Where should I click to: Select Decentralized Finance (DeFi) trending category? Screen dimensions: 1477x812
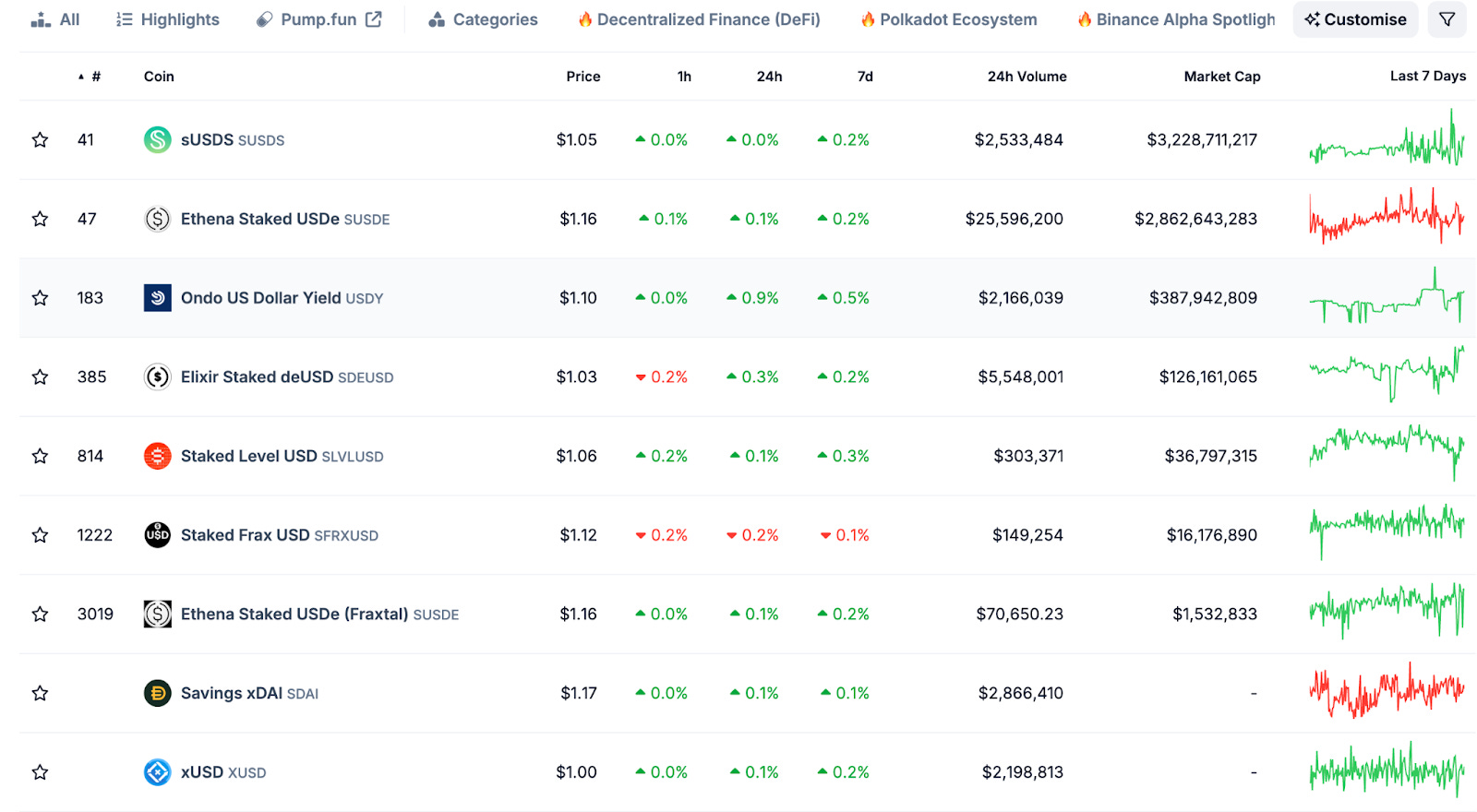(699, 19)
